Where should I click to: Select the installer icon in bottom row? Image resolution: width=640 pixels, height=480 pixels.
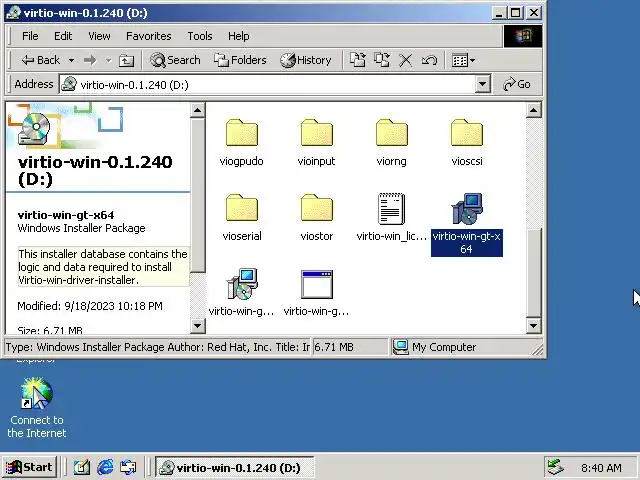(x=242, y=292)
